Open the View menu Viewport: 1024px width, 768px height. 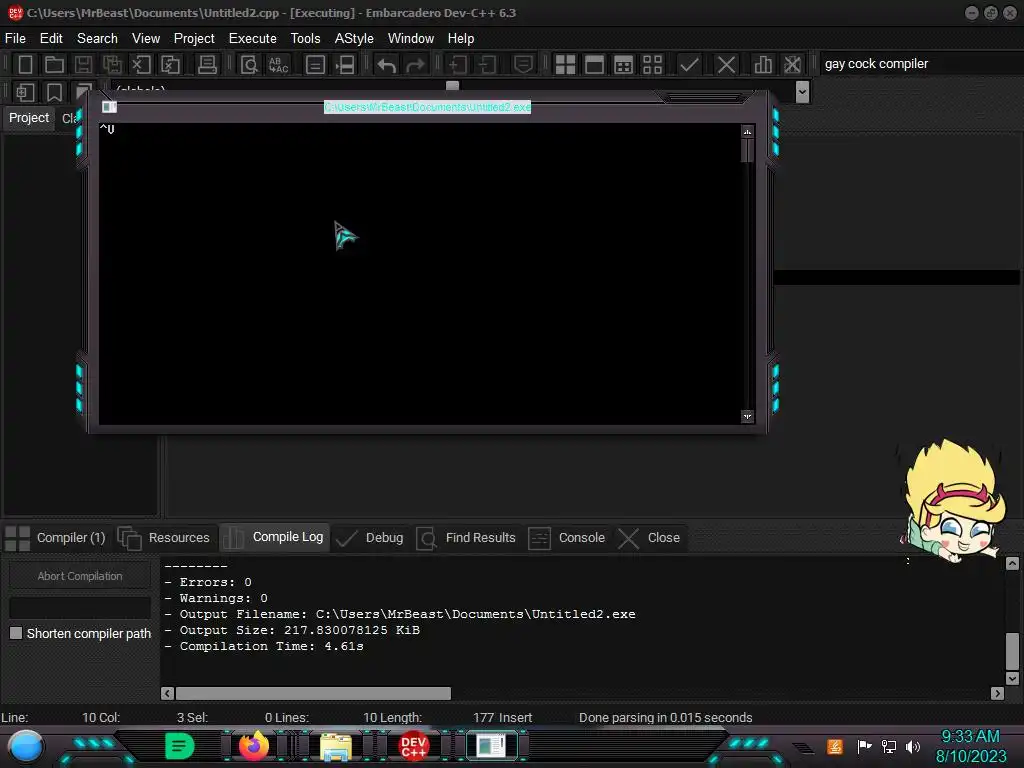146,39
